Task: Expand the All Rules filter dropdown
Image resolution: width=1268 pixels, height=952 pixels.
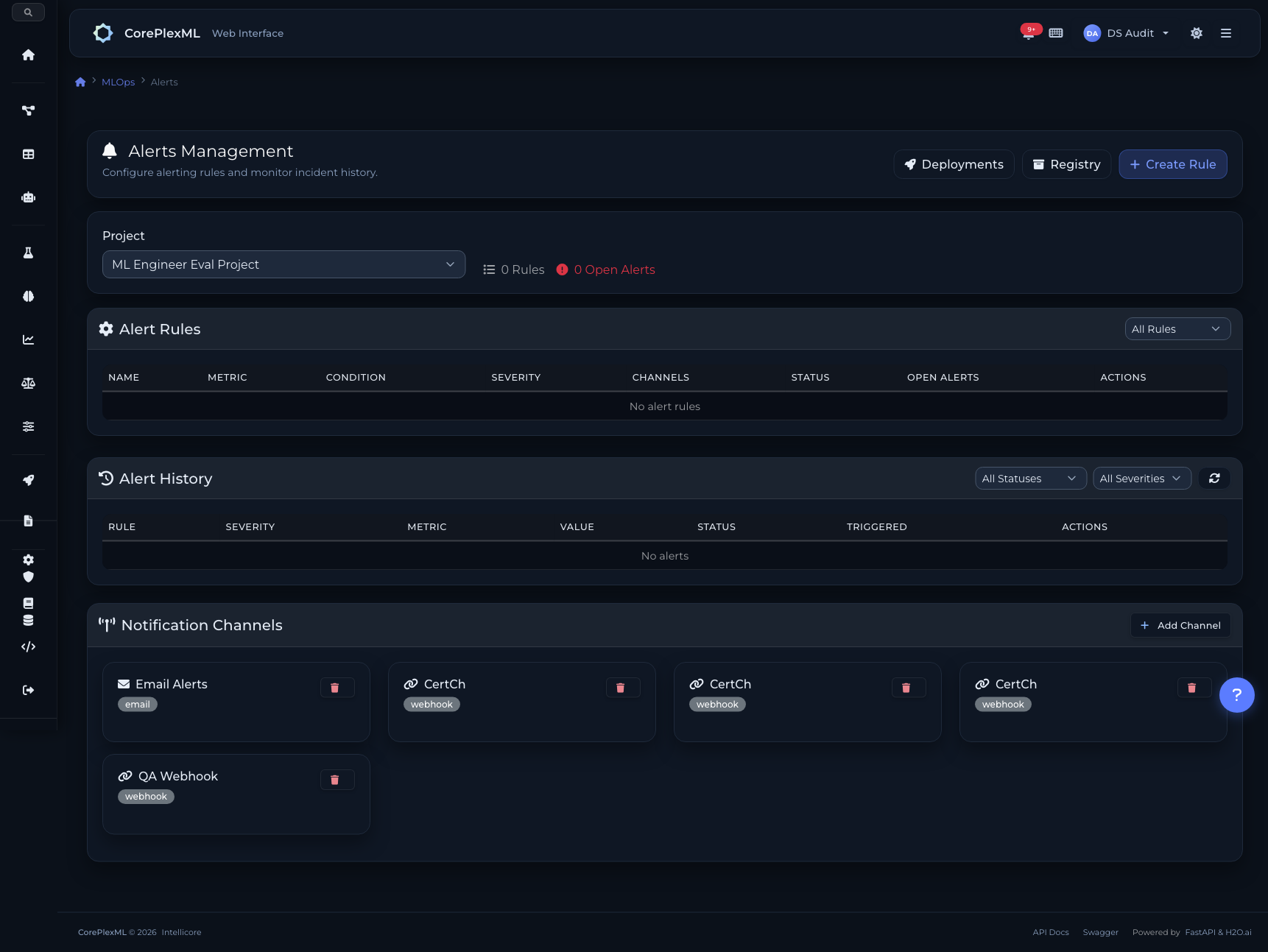Action: [1177, 329]
